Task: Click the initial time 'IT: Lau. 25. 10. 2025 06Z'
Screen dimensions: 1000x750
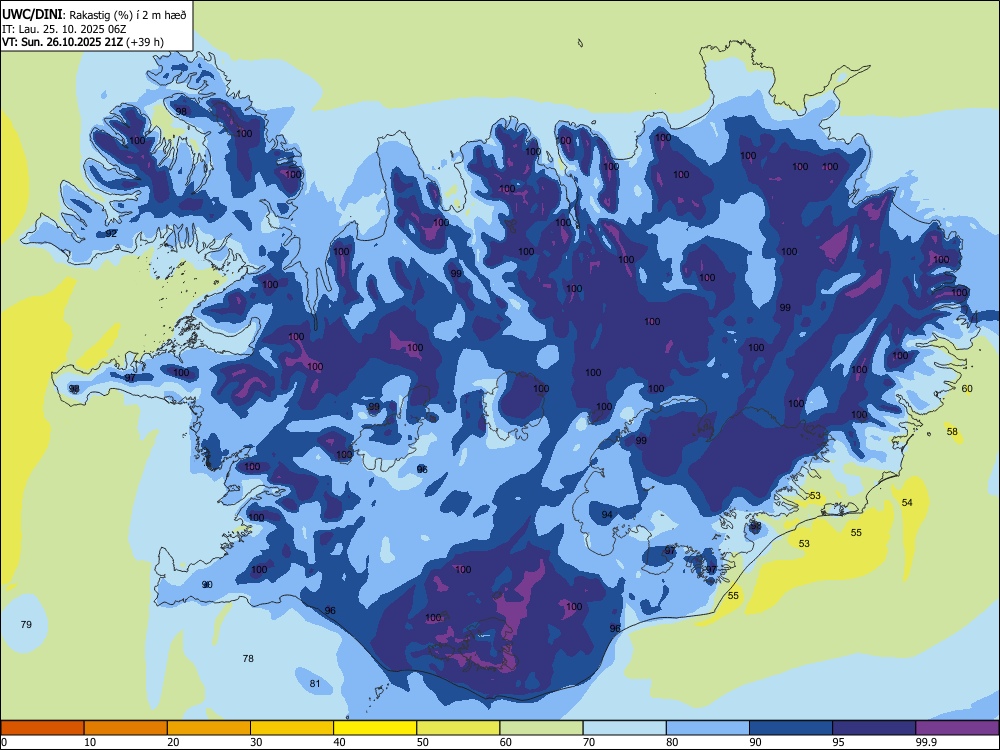Action: (64, 29)
